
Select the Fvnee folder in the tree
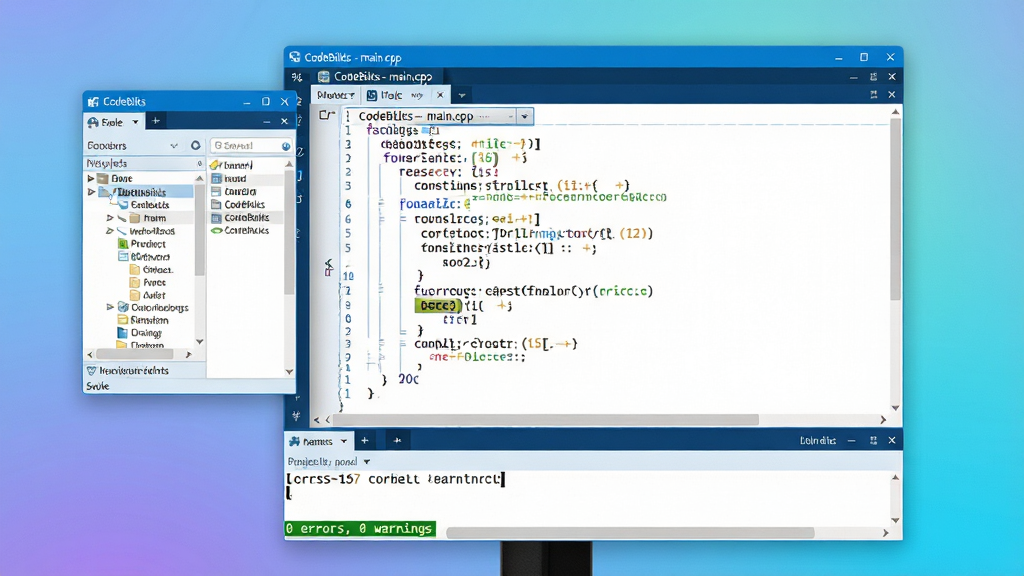pyautogui.click(x=148, y=282)
